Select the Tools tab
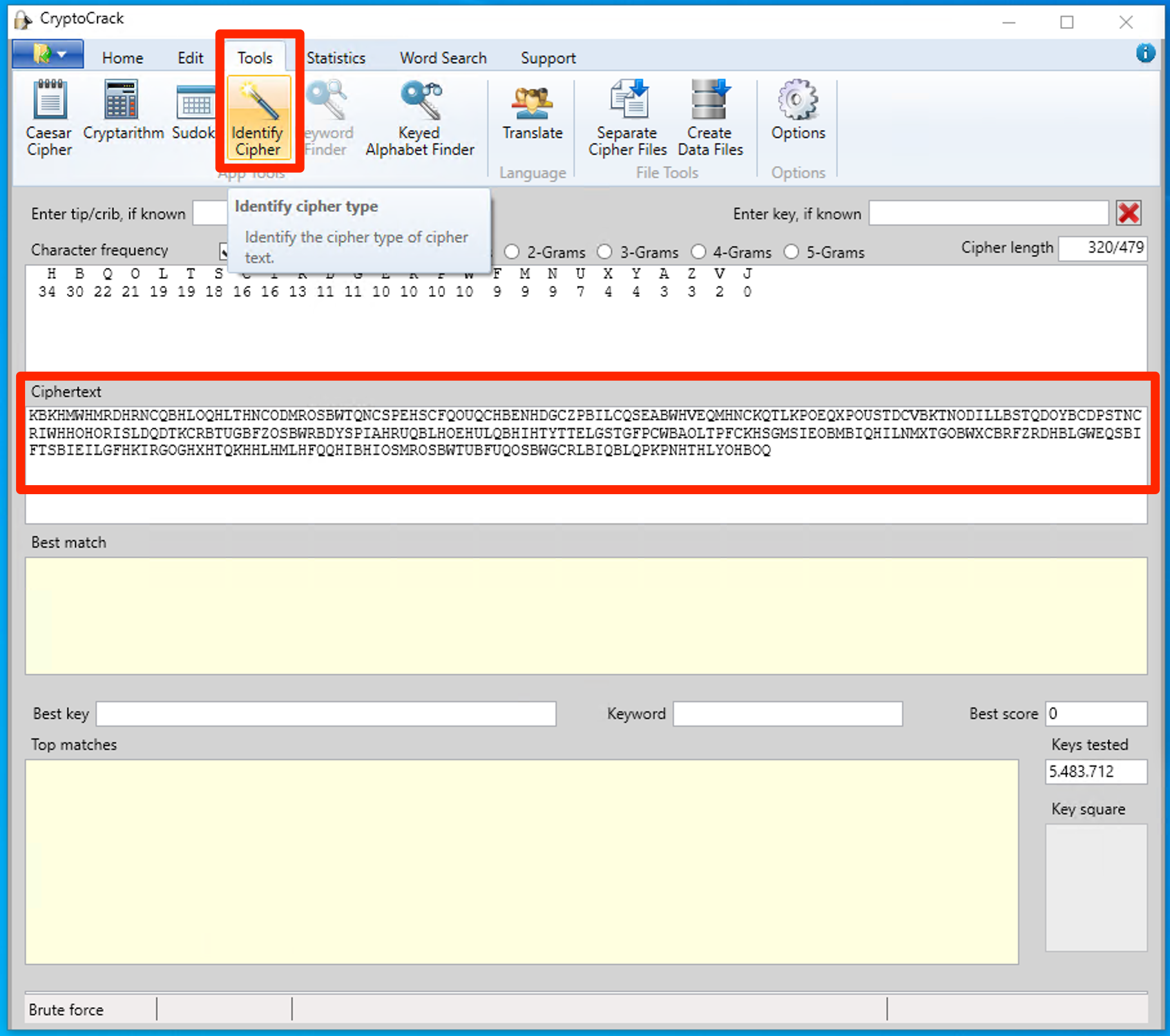Image resolution: width=1170 pixels, height=1036 pixels. [255, 58]
